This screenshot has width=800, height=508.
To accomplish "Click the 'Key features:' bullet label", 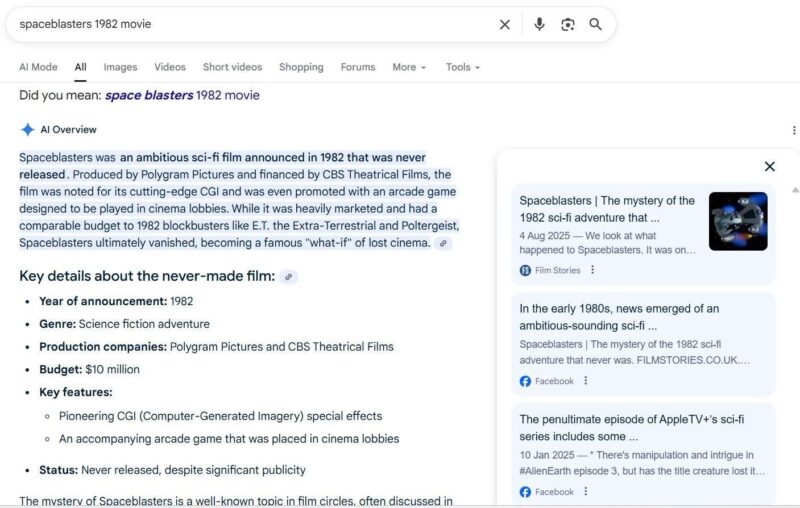I will 76,392.
